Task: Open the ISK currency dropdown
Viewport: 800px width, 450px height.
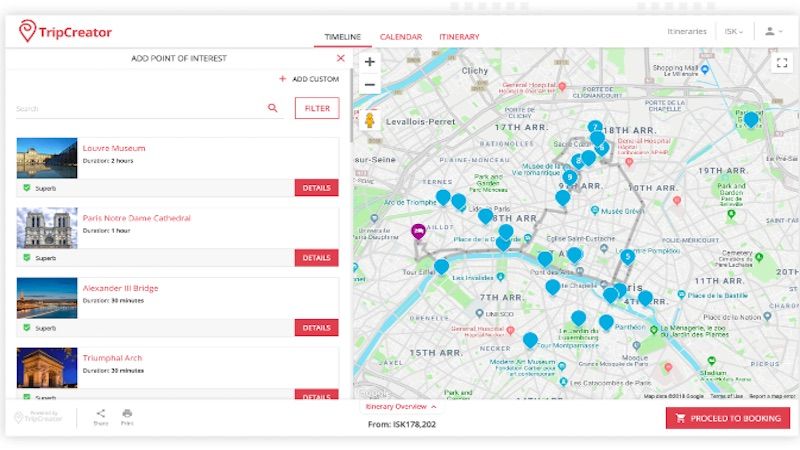Action: [733, 32]
